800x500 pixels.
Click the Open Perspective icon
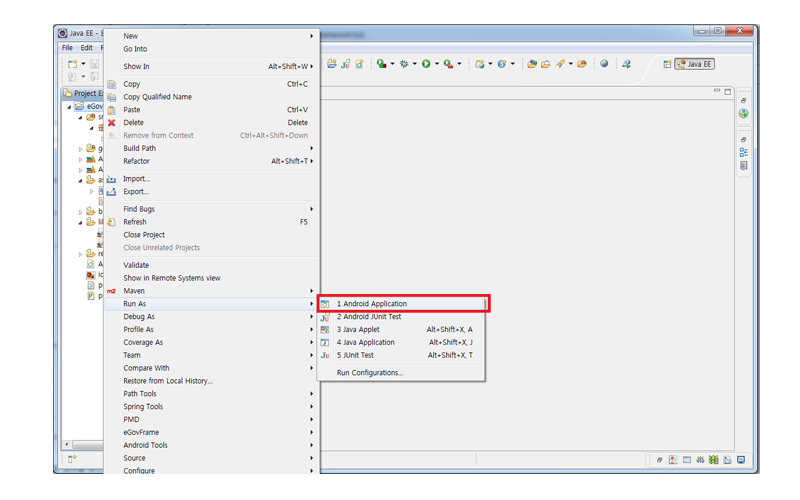[667, 64]
